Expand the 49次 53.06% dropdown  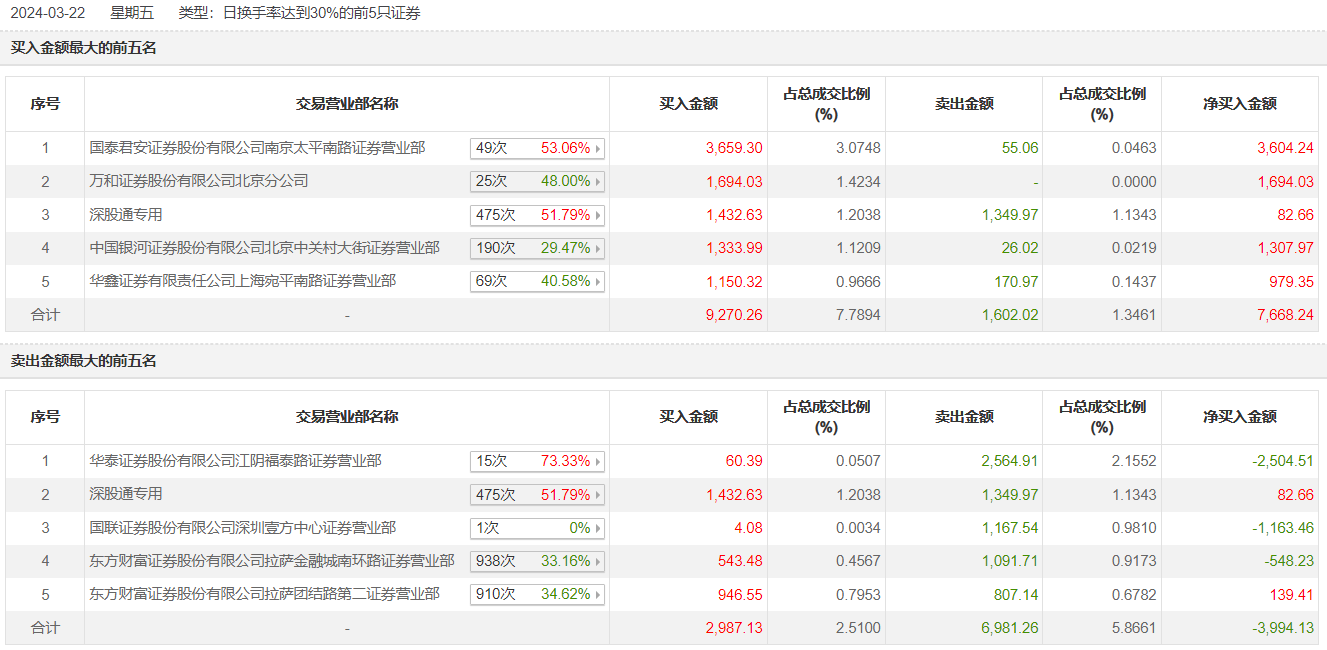click(x=537, y=149)
